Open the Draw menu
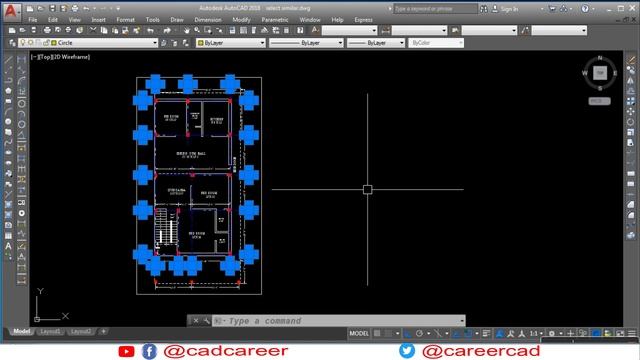Viewport: 640px width, 360px height. tap(177, 20)
